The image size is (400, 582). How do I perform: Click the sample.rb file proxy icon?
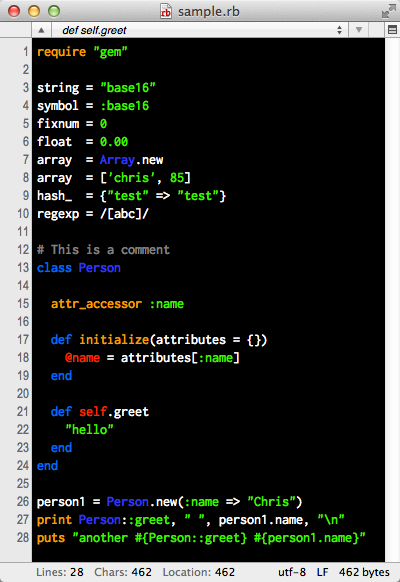click(165, 11)
